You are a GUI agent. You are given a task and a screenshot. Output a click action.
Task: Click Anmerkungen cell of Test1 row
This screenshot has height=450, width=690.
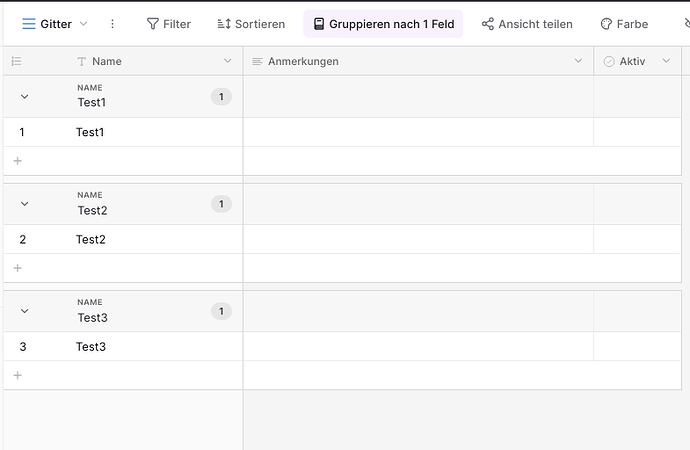[418, 132]
